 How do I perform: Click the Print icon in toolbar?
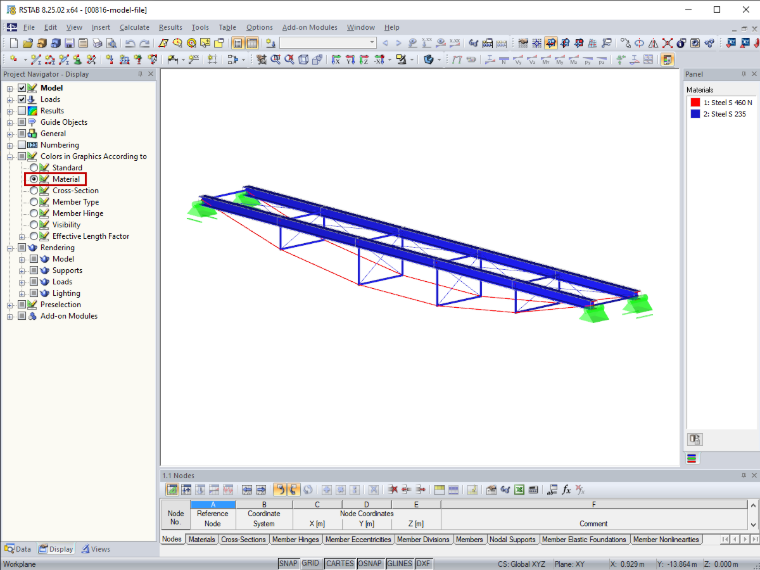(x=97, y=44)
